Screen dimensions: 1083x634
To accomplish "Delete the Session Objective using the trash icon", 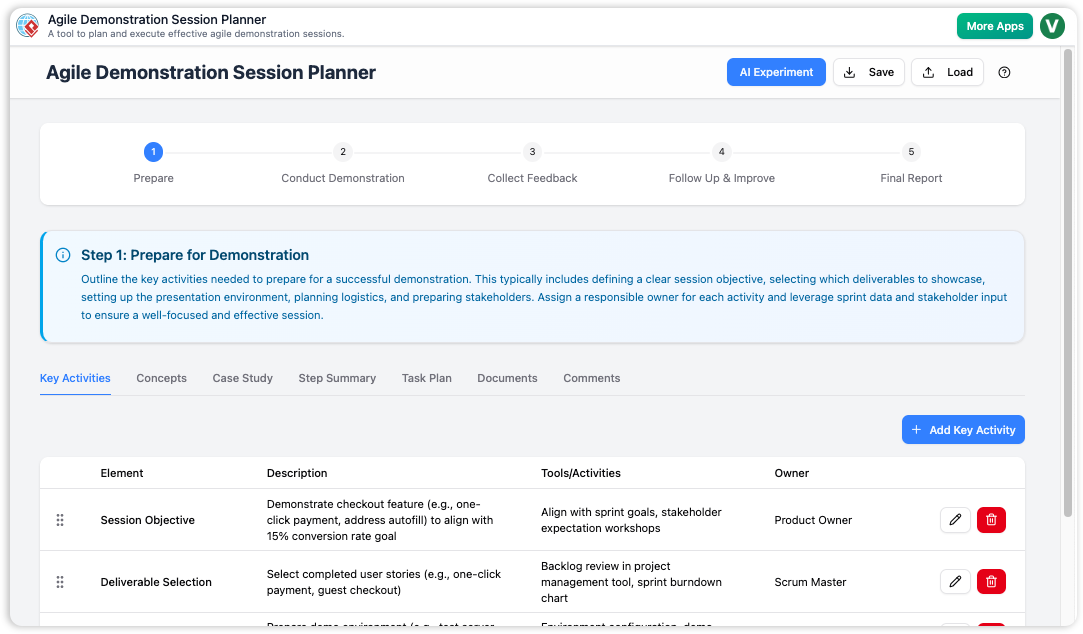I will [x=991, y=520].
